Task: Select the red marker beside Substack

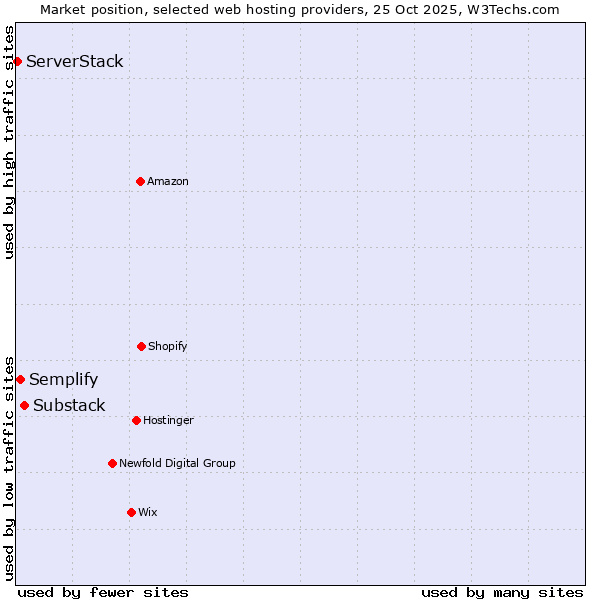Action: pos(24,405)
